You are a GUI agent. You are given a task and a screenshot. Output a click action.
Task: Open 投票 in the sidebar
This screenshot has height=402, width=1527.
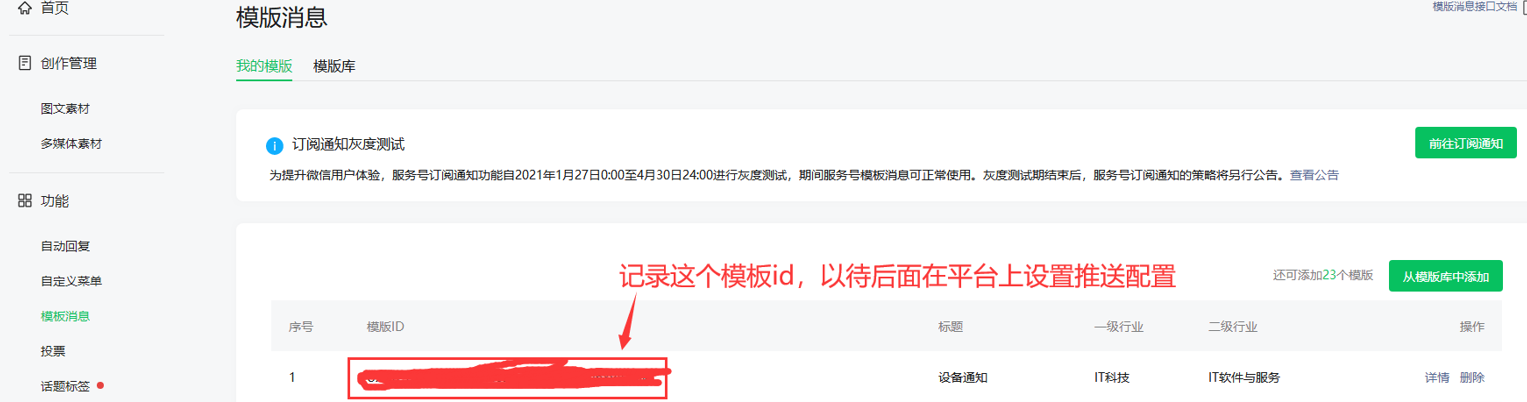point(53,351)
